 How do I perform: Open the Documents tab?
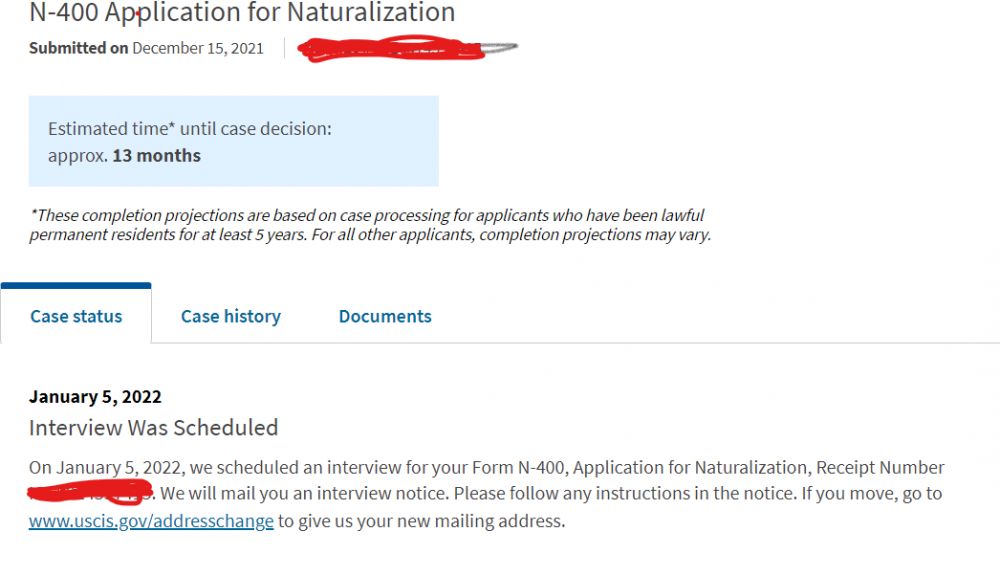[x=385, y=316]
